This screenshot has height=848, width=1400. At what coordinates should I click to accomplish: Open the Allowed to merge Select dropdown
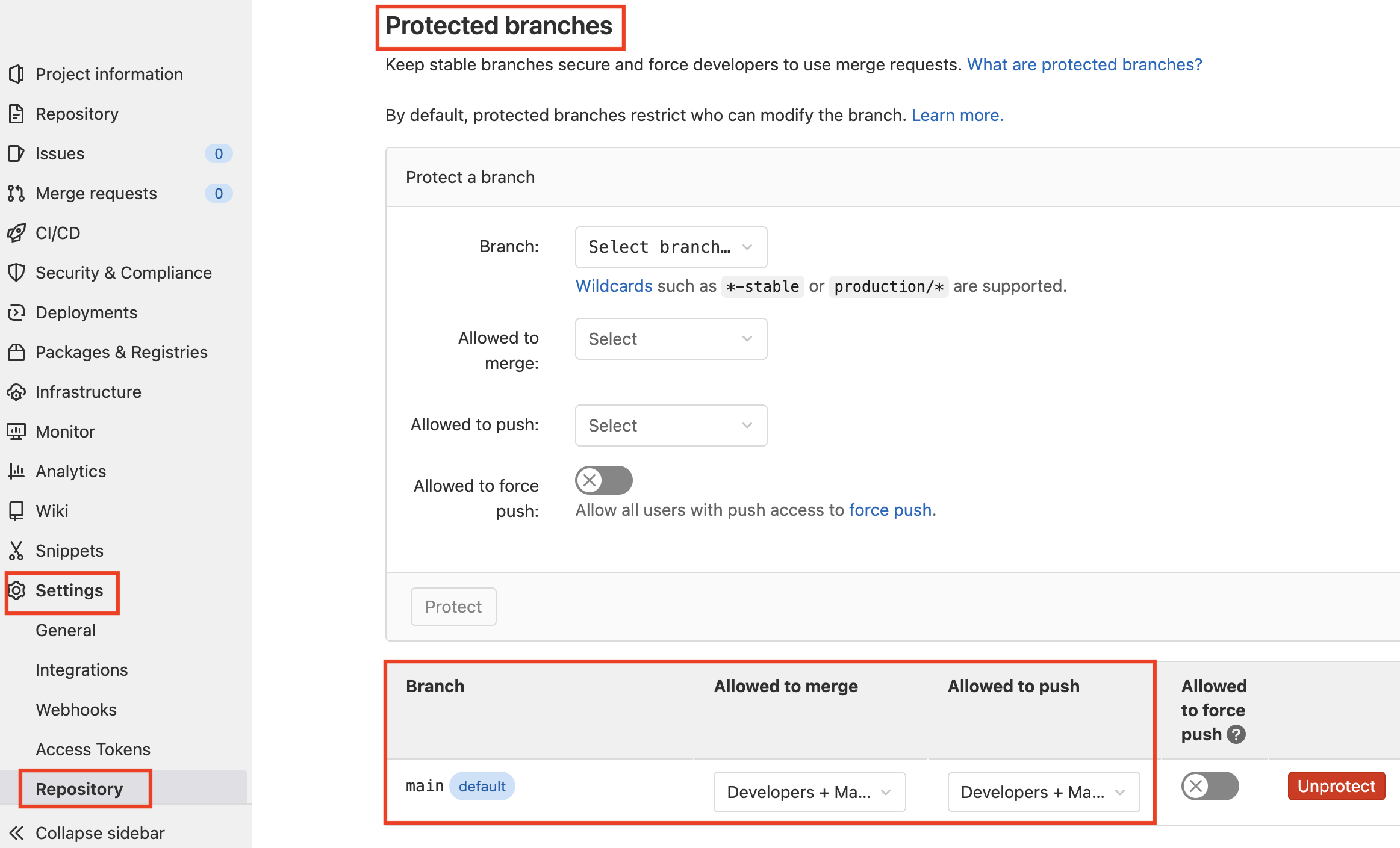click(671, 339)
